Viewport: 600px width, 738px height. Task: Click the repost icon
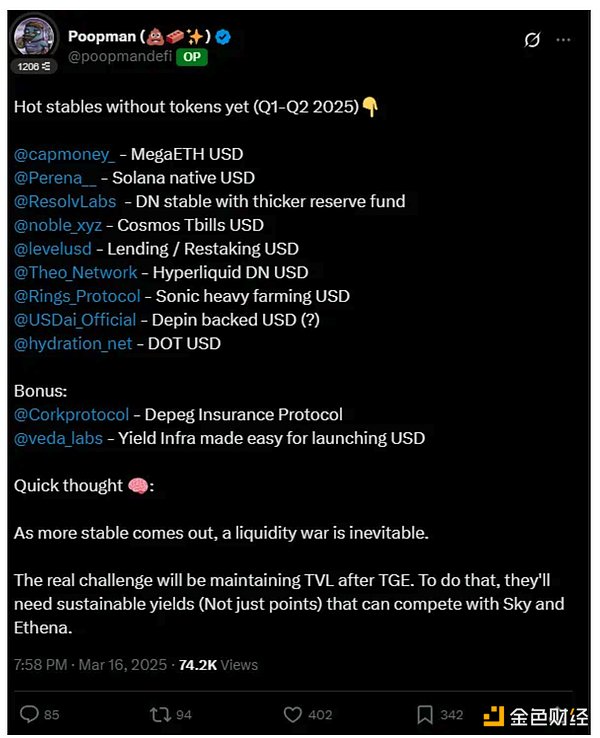(x=158, y=714)
